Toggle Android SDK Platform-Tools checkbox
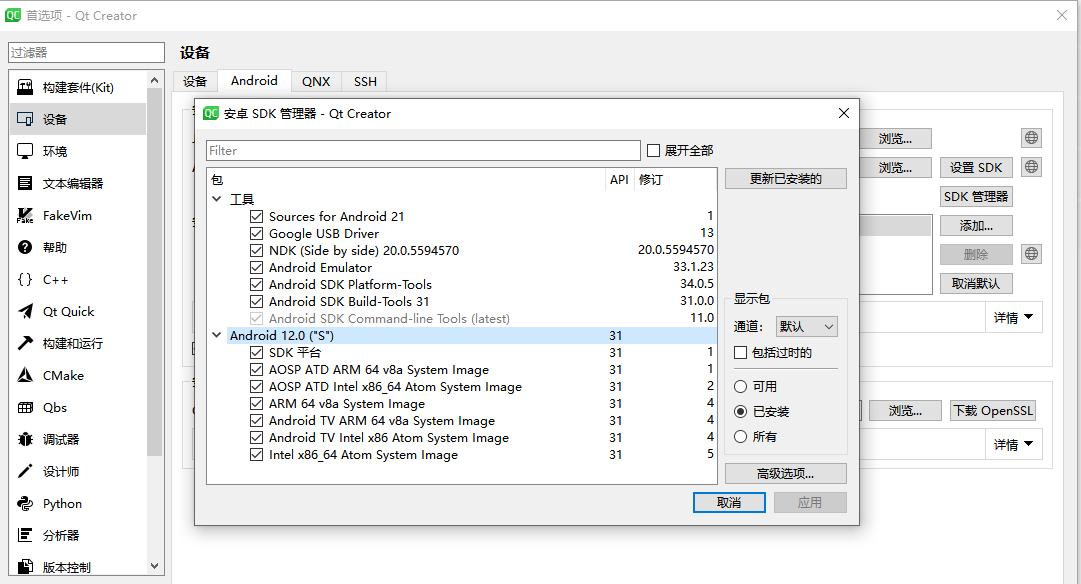 [256, 285]
